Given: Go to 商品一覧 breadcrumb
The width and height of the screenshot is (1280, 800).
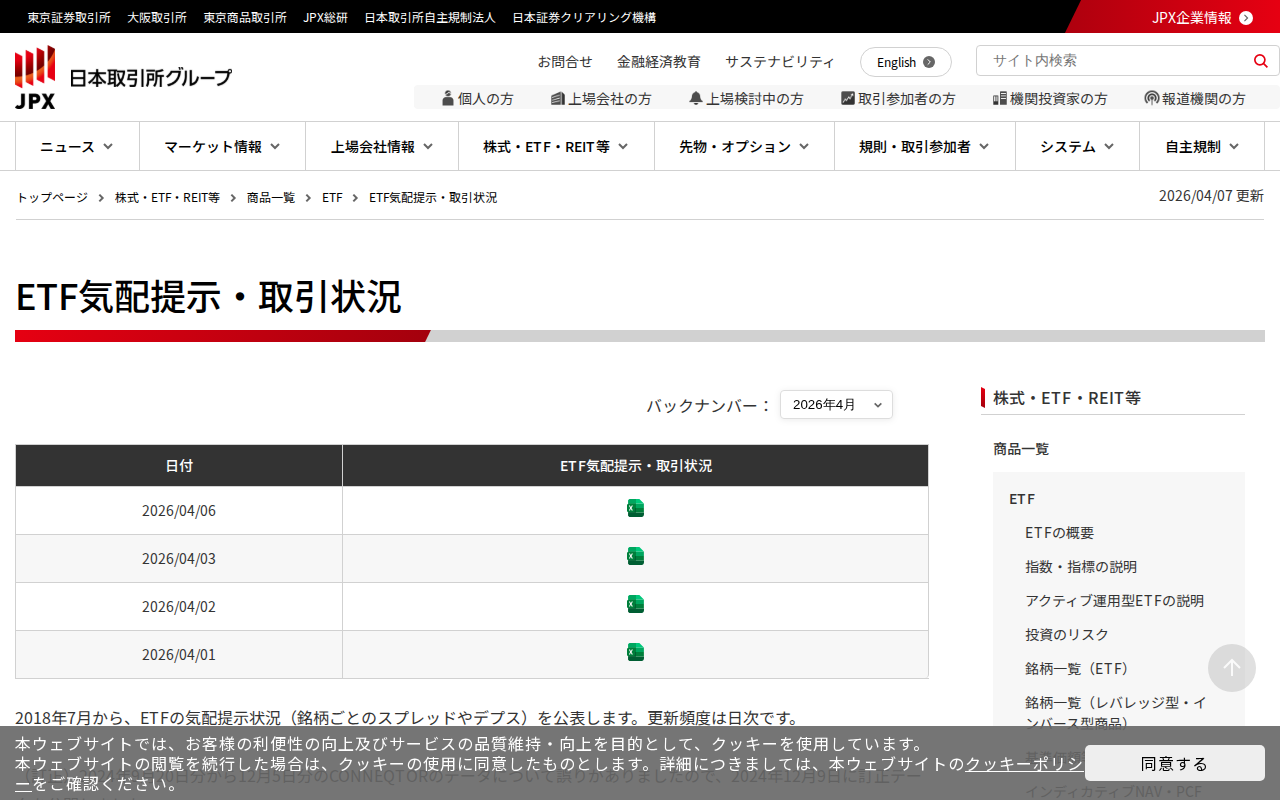Looking at the screenshot, I should tap(271, 198).
